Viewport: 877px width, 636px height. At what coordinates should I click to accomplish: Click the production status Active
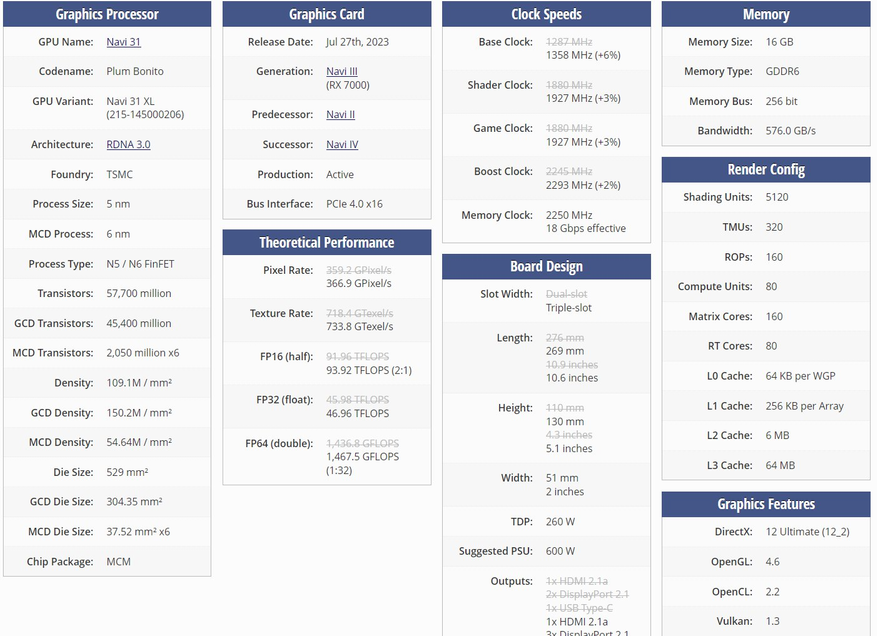pos(340,175)
